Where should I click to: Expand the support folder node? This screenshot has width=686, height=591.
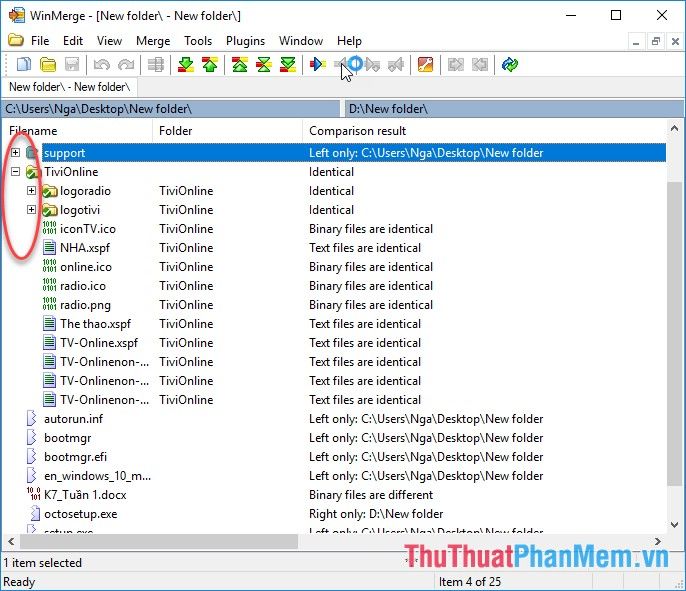[x=15, y=152]
